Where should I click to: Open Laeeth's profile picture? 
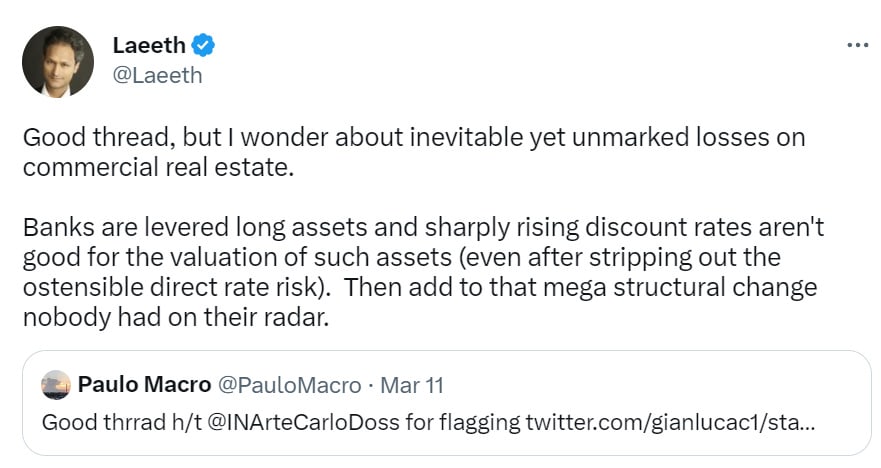58,61
